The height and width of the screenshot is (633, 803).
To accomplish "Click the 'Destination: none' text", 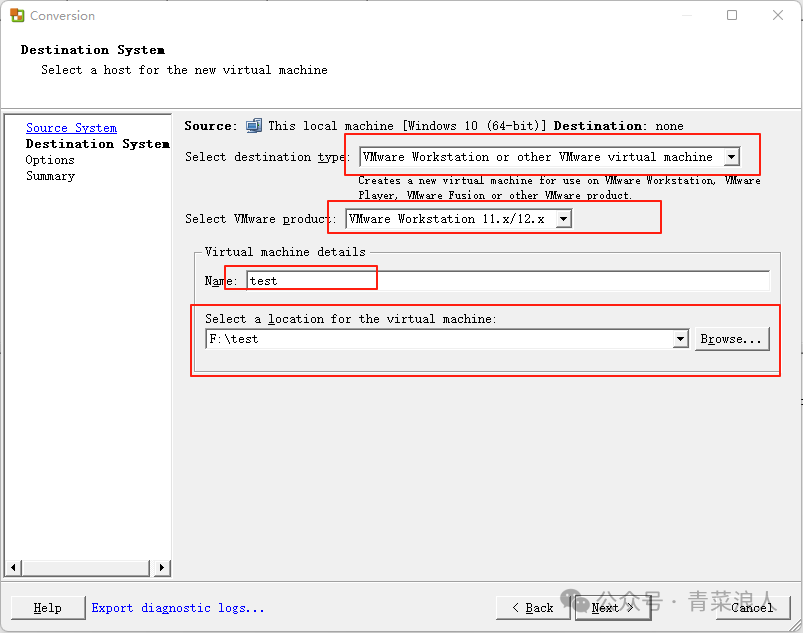I will 618,126.
